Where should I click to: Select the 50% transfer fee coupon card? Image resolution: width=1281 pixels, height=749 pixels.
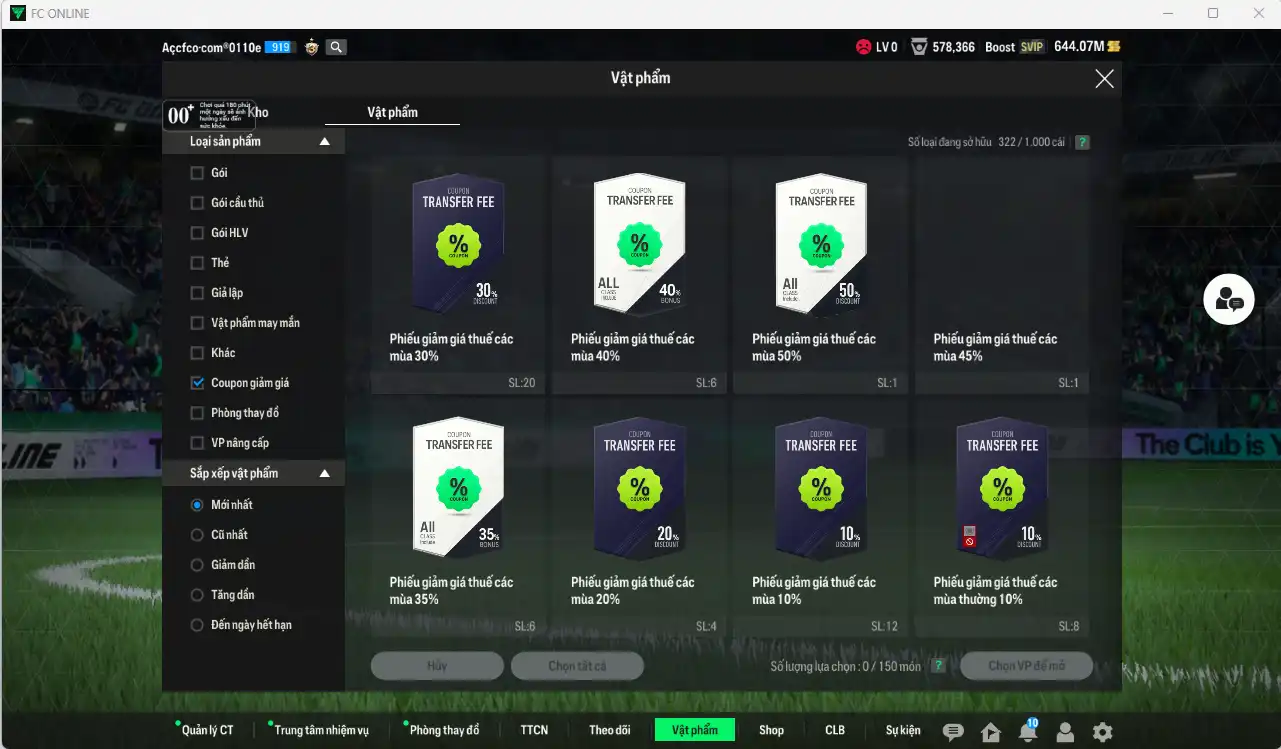821,275
